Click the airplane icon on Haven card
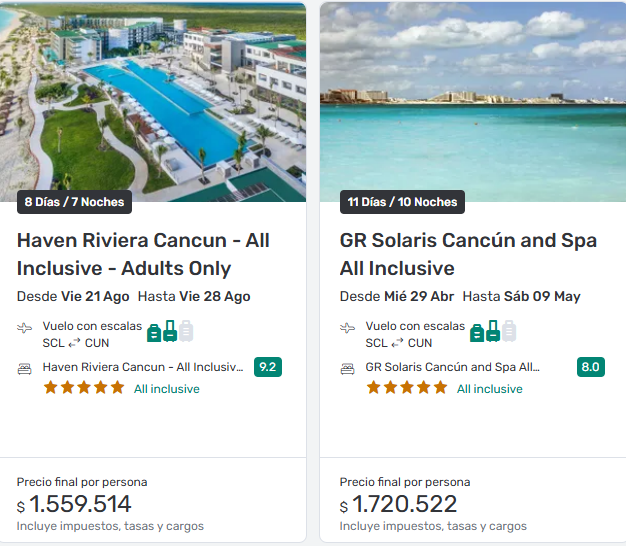The image size is (626, 546). [25, 327]
